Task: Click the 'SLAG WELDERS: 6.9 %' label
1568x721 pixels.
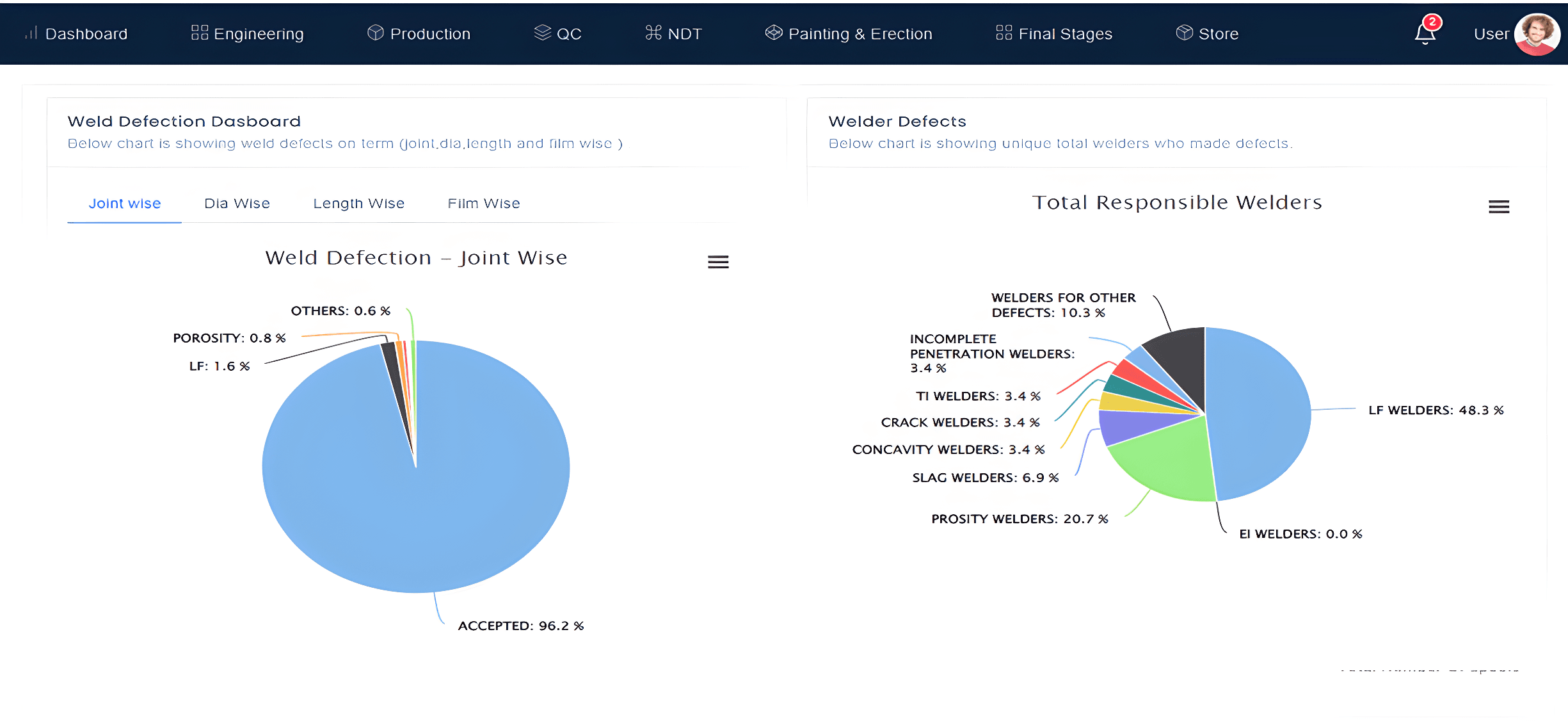Action: 986,478
